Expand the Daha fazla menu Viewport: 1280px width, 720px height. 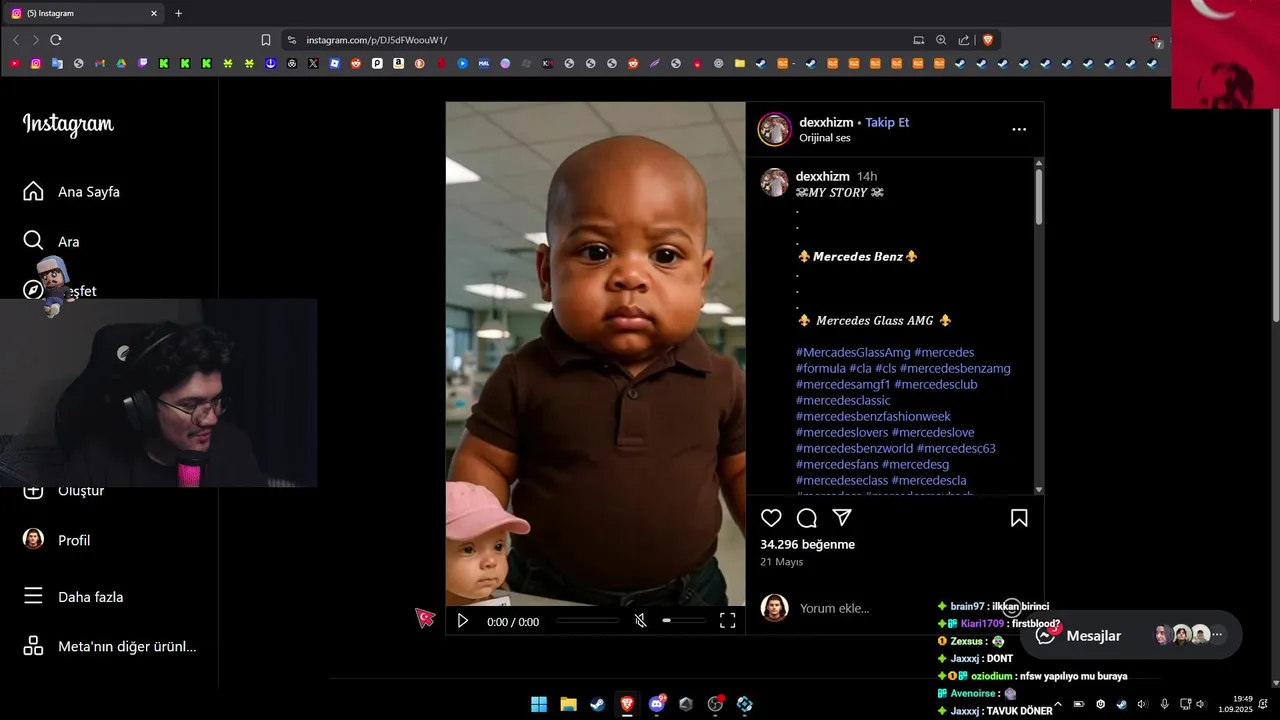click(73, 597)
